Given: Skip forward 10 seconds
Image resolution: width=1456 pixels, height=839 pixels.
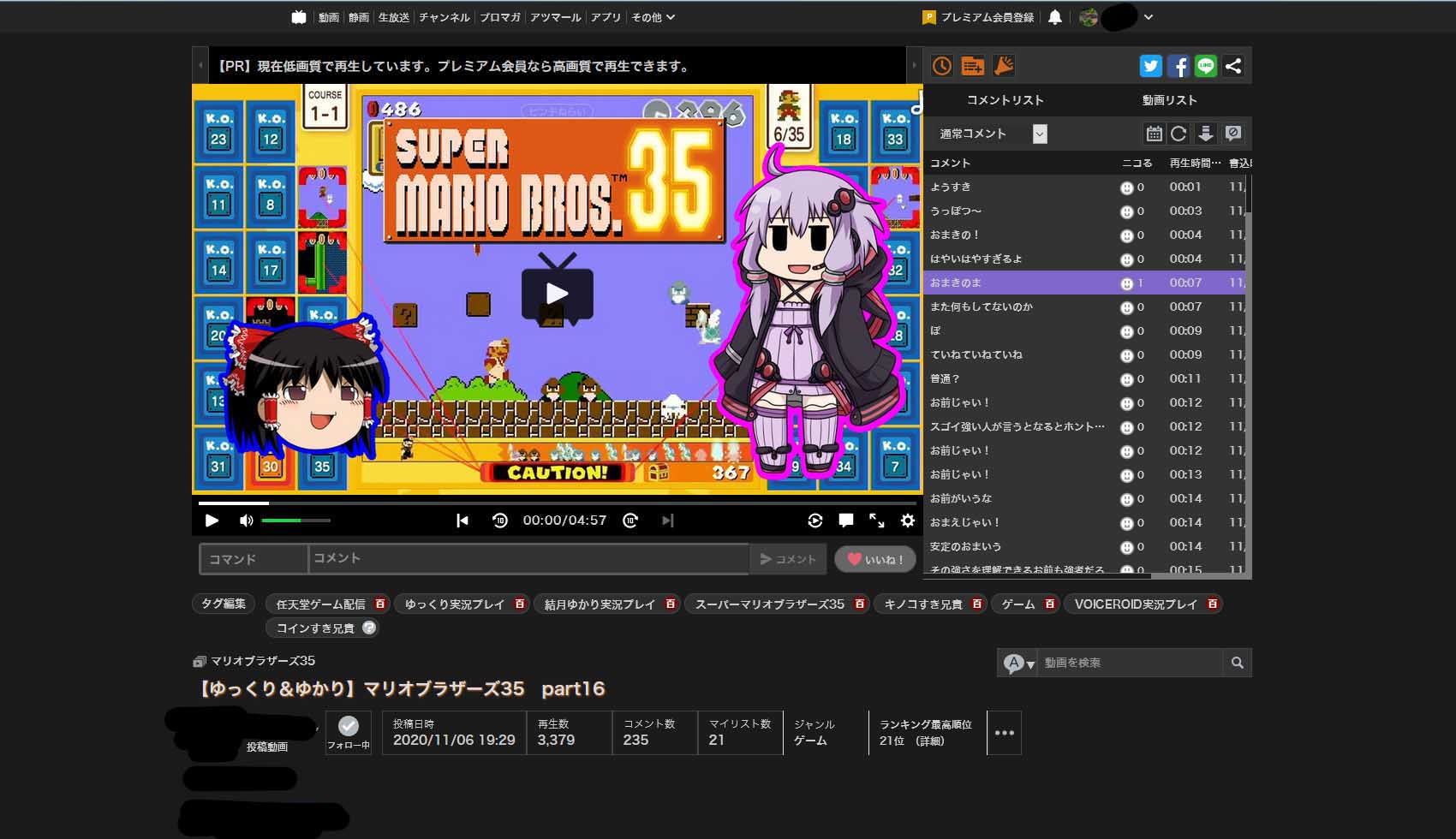Looking at the screenshot, I should tap(630, 521).
